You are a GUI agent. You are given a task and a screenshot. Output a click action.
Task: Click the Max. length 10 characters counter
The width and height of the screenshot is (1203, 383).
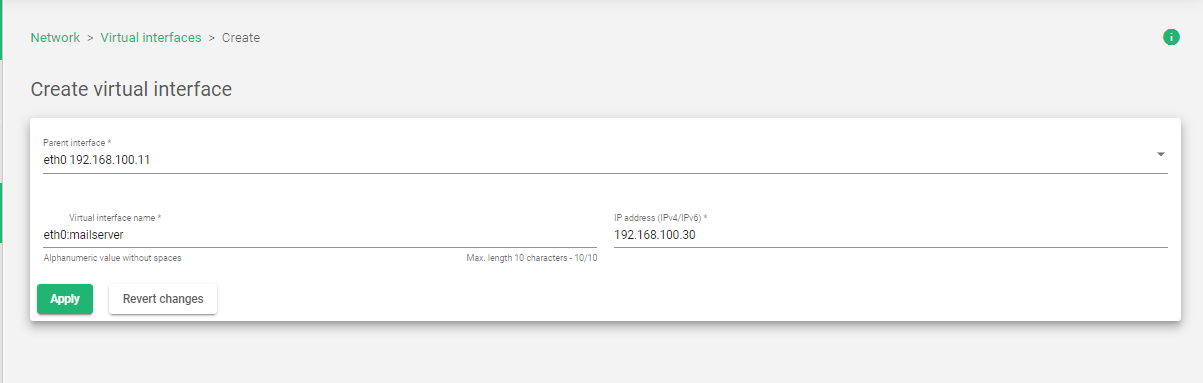(x=532, y=258)
